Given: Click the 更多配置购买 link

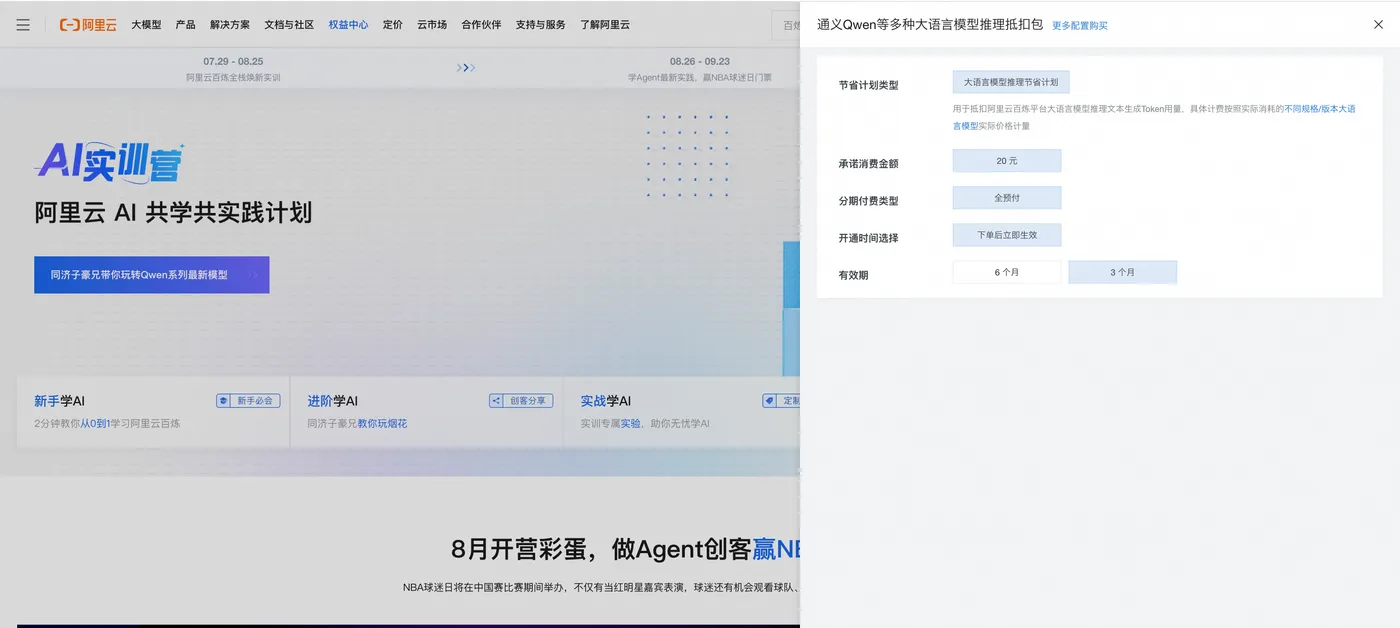Looking at the screenshot, I should point(1080,26).
